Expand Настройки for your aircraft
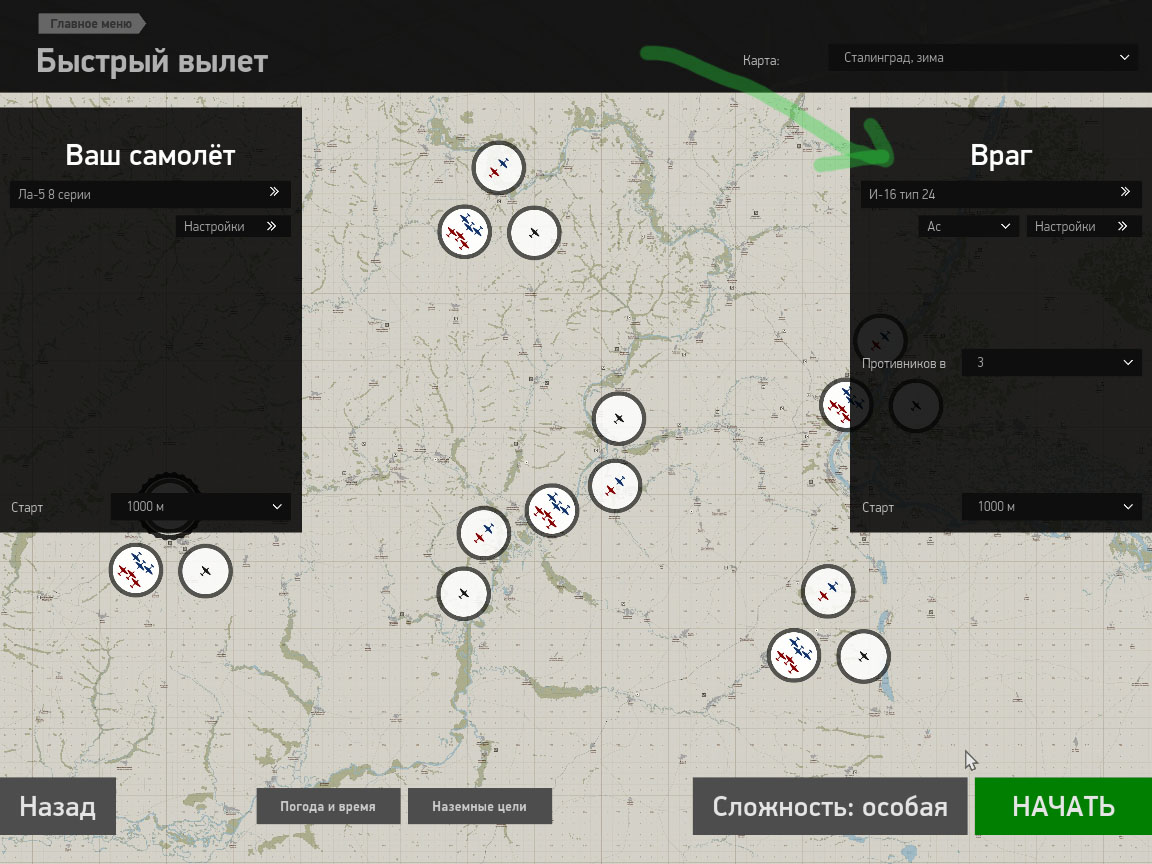The width and height of the screenshot is (1152, 864). [x=234, y=226]
